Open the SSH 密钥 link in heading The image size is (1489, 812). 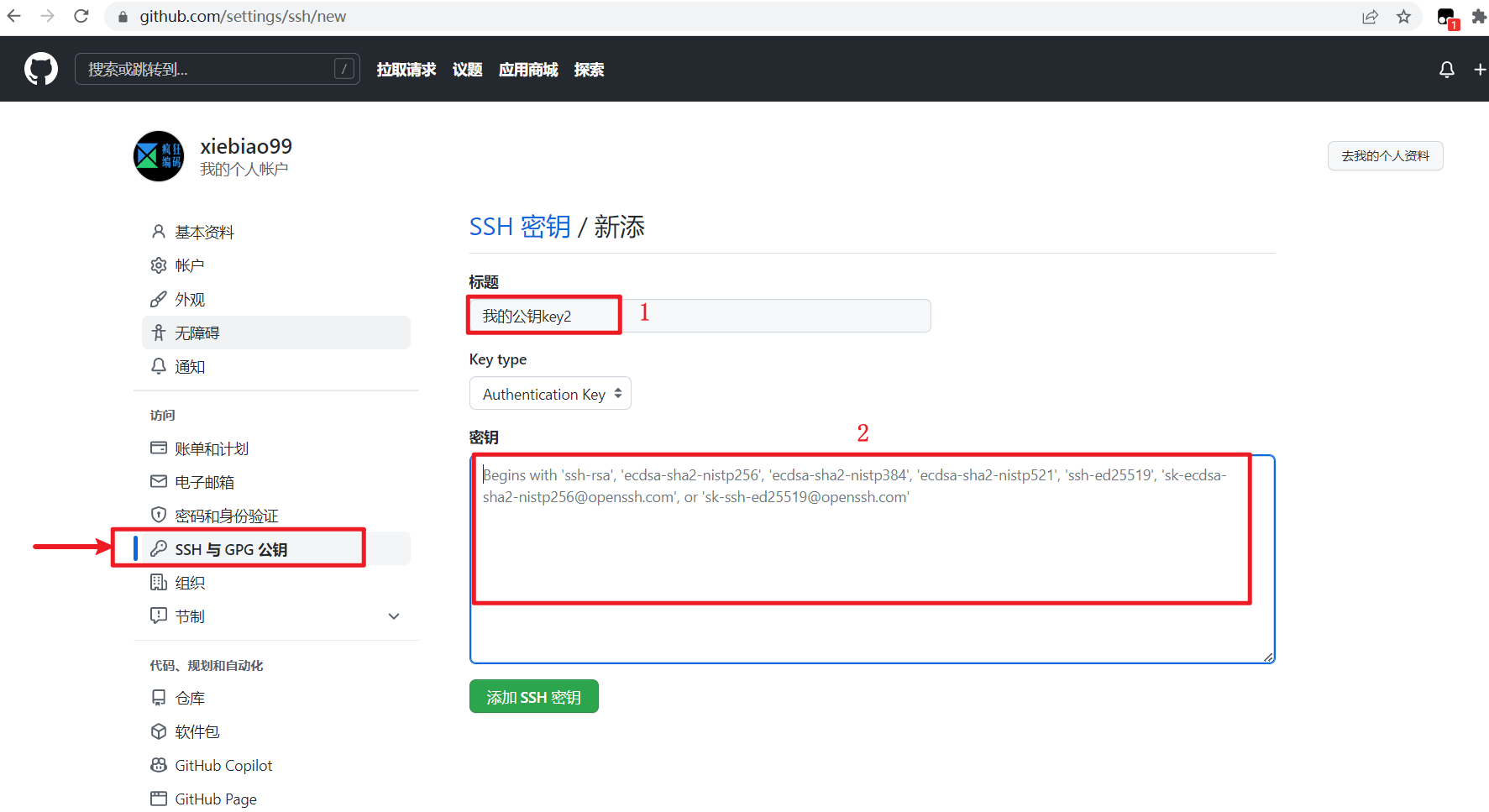(x=519, y=226)
